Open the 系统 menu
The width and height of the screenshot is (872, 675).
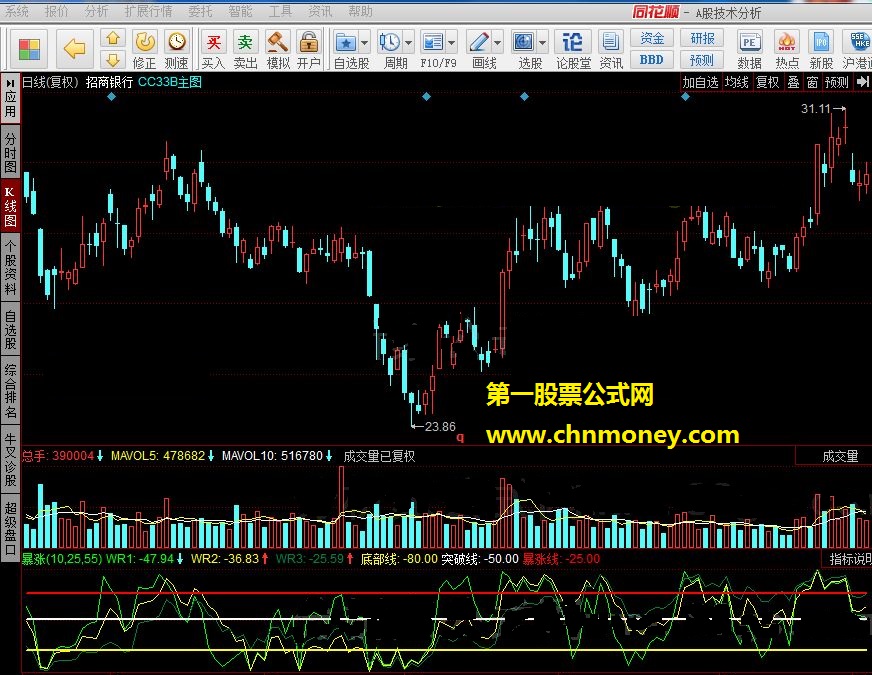coord(16,12)
